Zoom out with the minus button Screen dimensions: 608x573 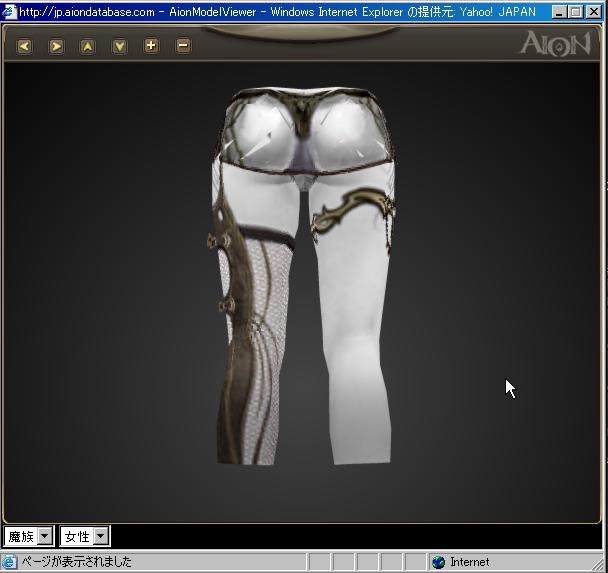click(x=183, y=46)
